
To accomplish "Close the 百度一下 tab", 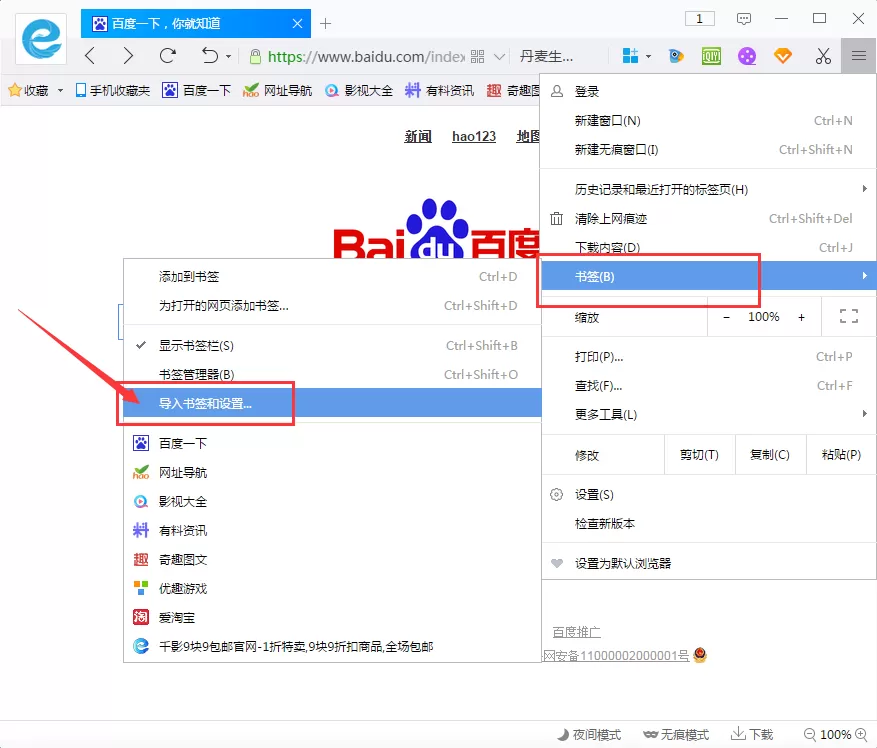I will (x=298, y=23).
